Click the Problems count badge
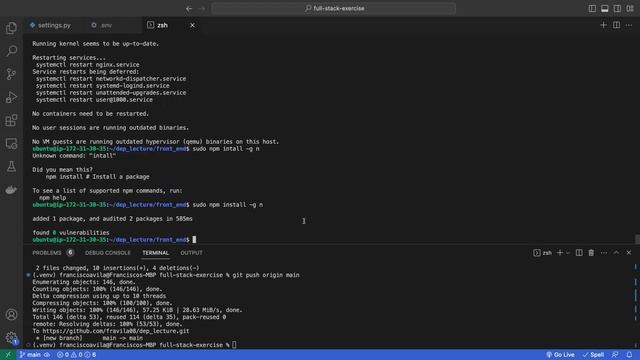The height and width of the screenshot is (360, 640). [x=70, y=253]
